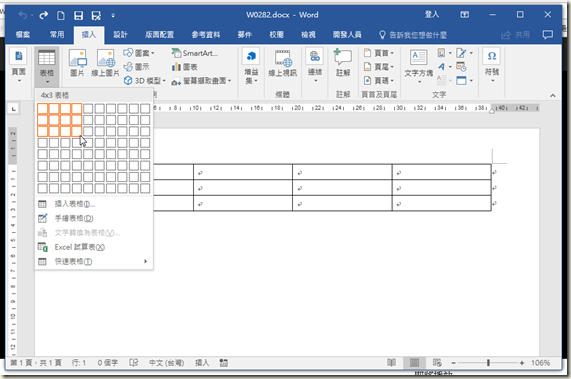Click the zoom out minus button
Viewport: 571px width, 379px height.
(454, 363)
